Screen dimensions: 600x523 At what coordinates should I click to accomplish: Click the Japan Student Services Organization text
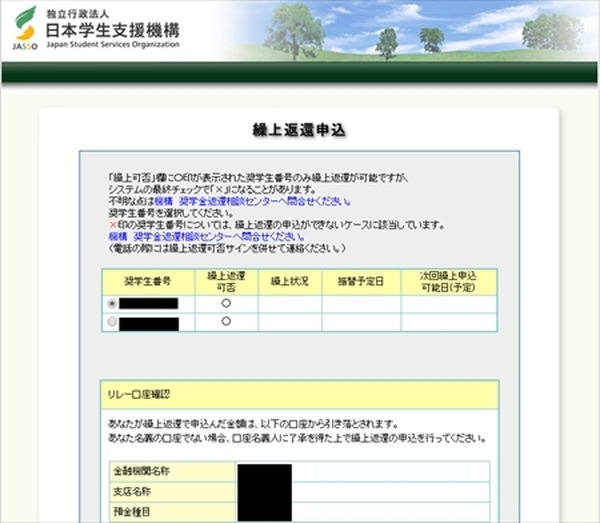[x=113, y=45]
